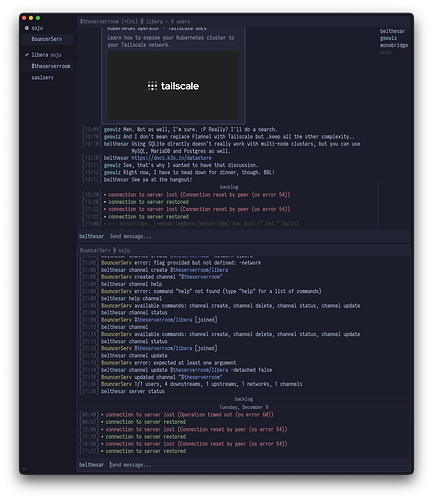Click 'Tuesday, December 9' date in BouncerServ pane
The width and height of the screenshot is (432, 500).
pos(244,407)
